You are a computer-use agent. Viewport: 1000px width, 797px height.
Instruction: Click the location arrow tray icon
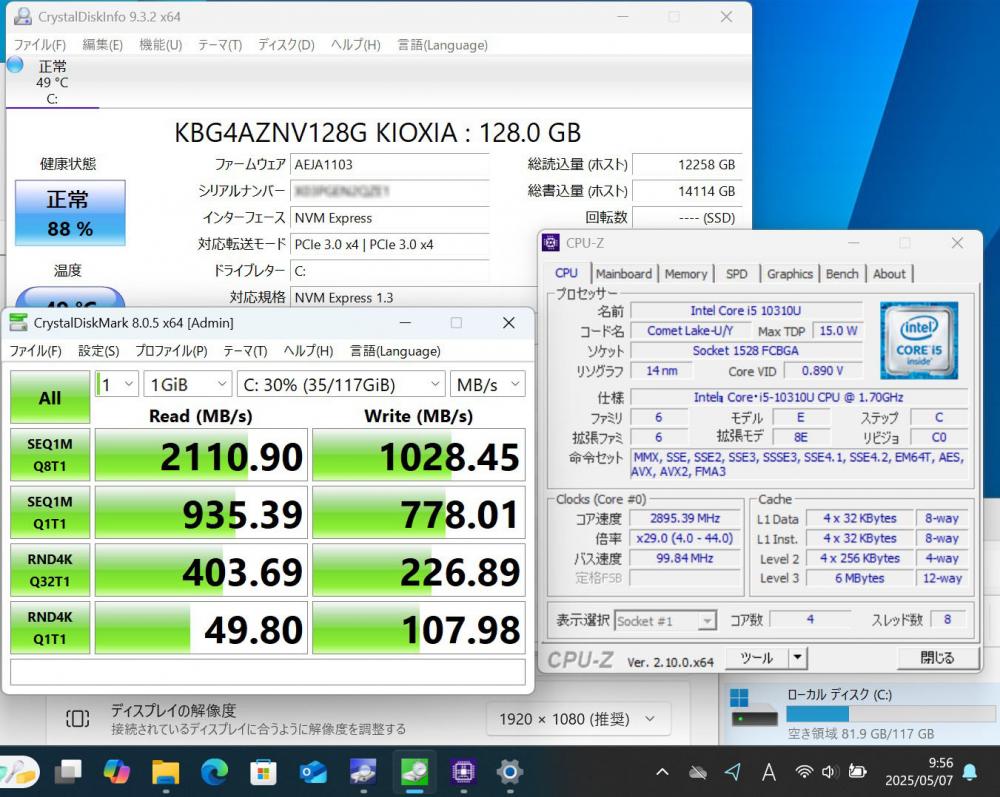(733, 772)
